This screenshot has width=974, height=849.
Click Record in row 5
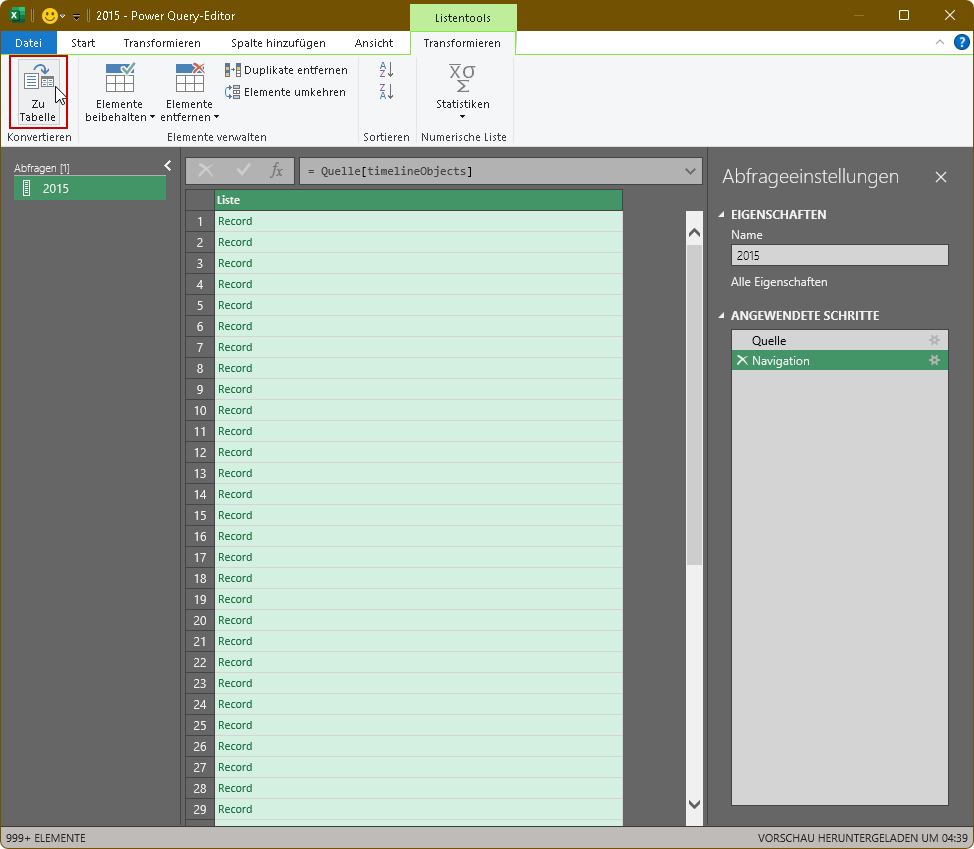coord(236,305)
